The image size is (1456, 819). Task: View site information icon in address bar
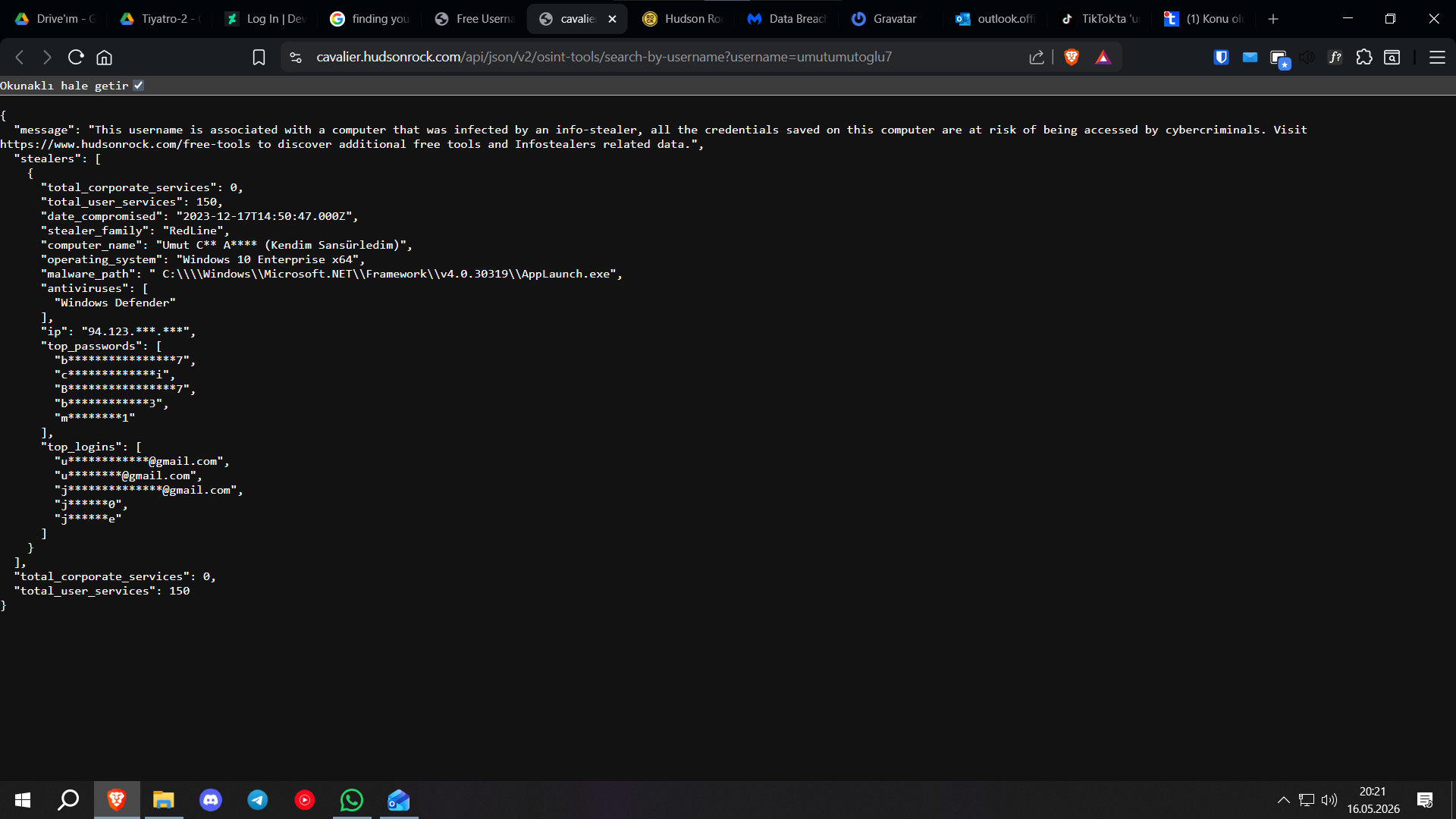(x=296, y=57)
